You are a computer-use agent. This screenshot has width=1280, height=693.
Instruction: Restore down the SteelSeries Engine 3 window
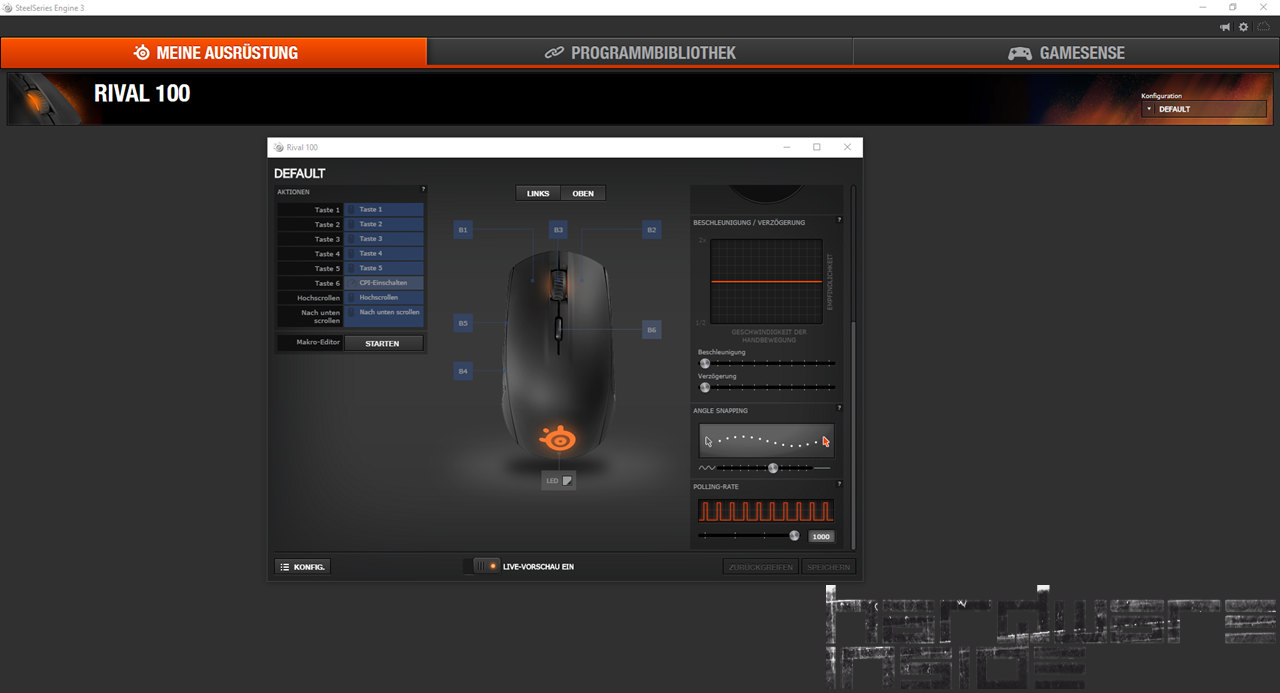click(1233, 7)
